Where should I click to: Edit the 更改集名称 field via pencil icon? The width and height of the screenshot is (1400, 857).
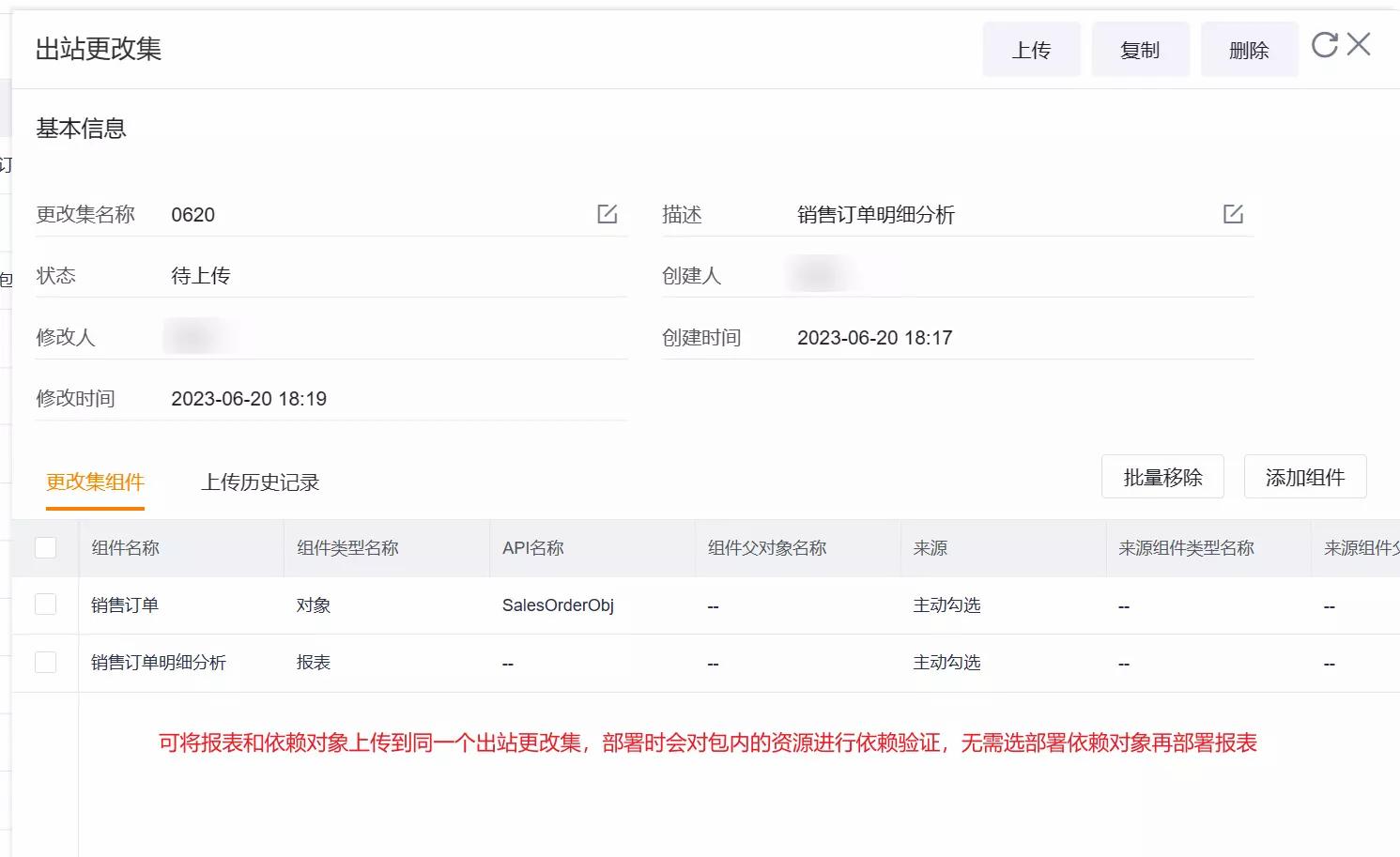[608, 214]
